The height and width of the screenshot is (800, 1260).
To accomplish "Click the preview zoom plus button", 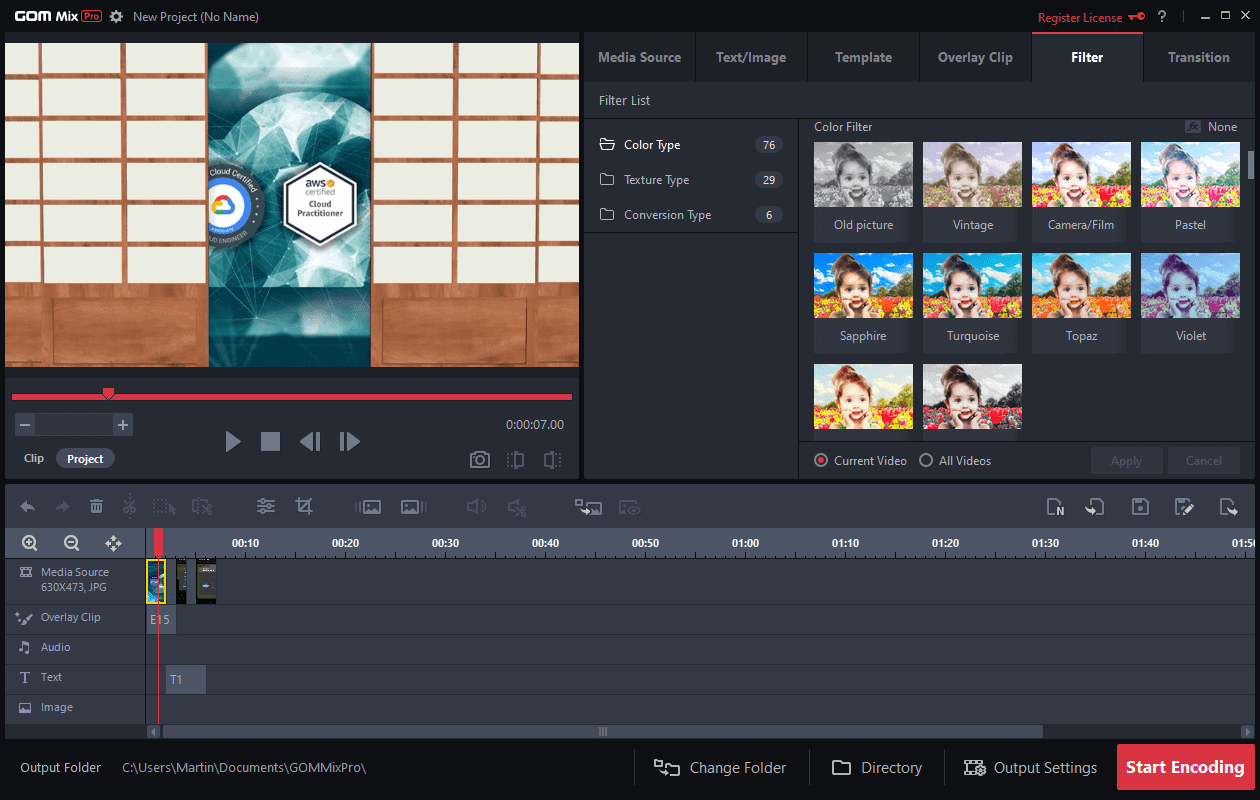I will (123, 425).
